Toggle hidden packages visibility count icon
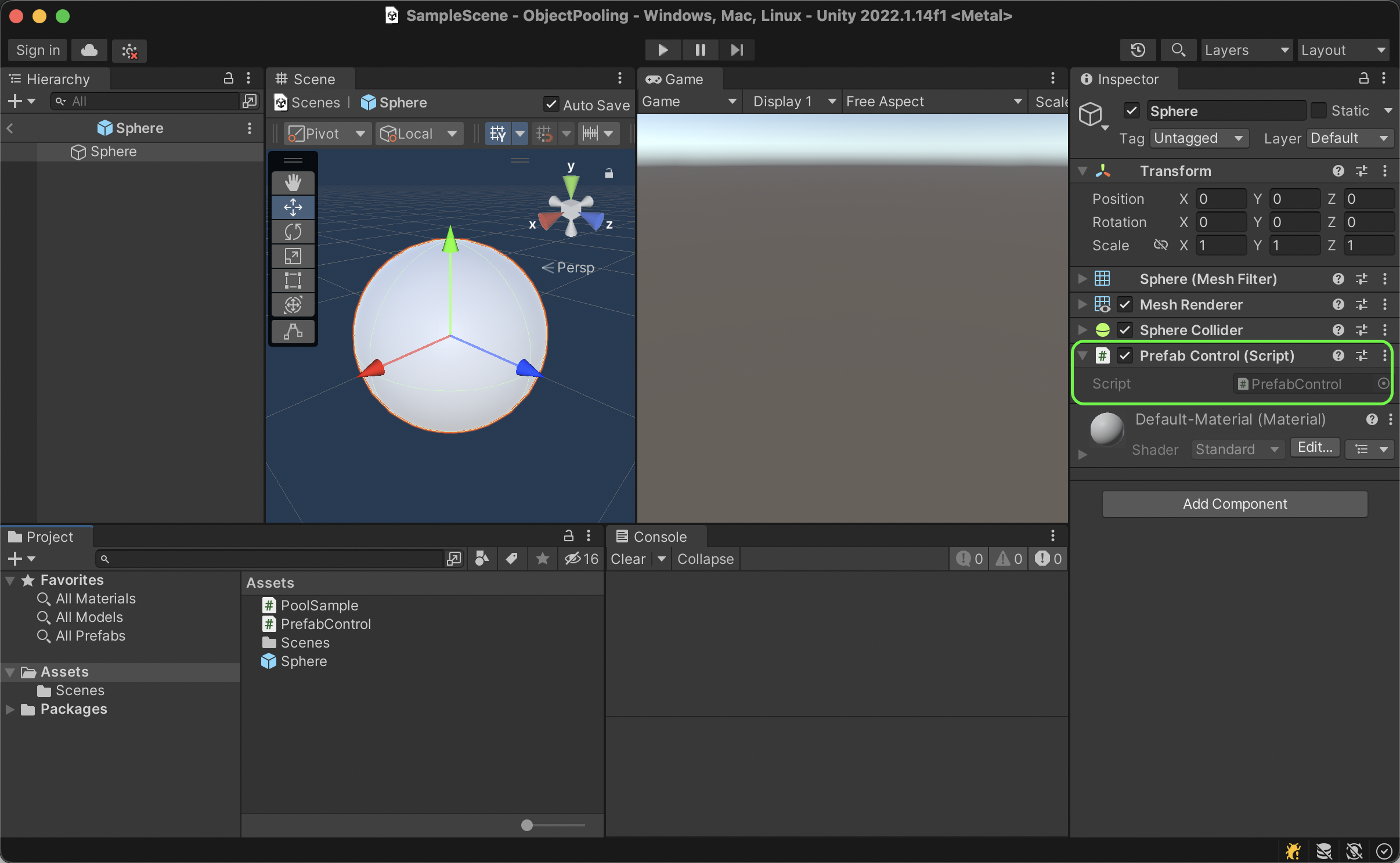Viewport: 1400px width, 863px height. pyautogui.click(x=581, y=559)
